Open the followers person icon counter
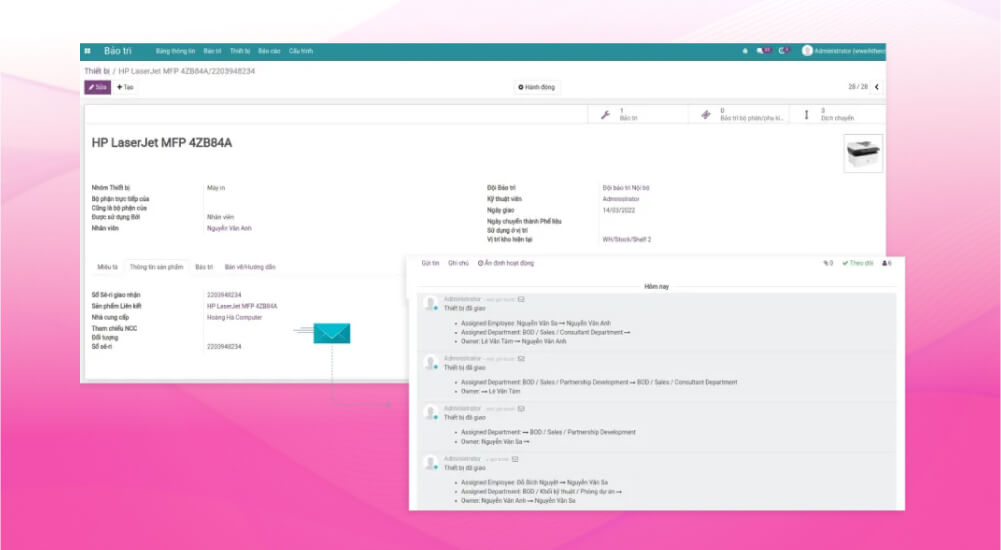 (887, 263)
